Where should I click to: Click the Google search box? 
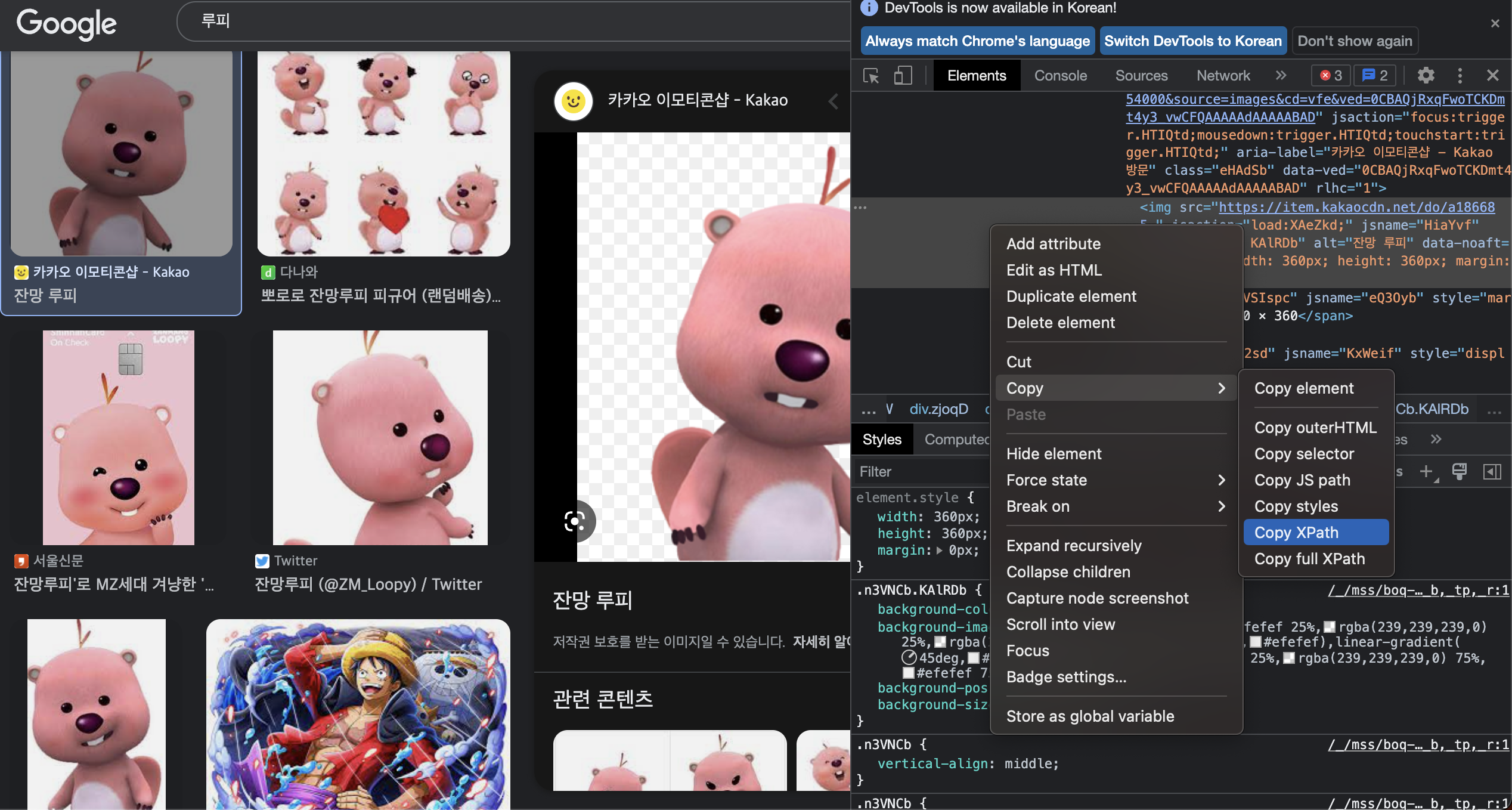coord(513,21)
